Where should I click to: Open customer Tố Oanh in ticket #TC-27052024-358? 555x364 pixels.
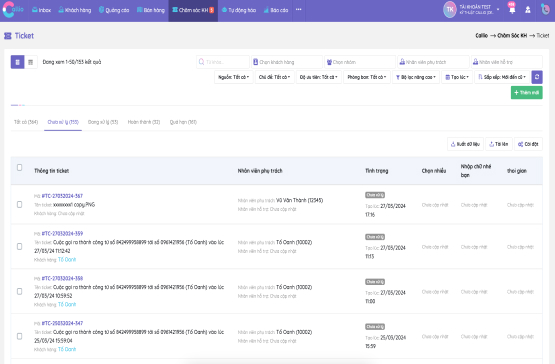(67, 305)
